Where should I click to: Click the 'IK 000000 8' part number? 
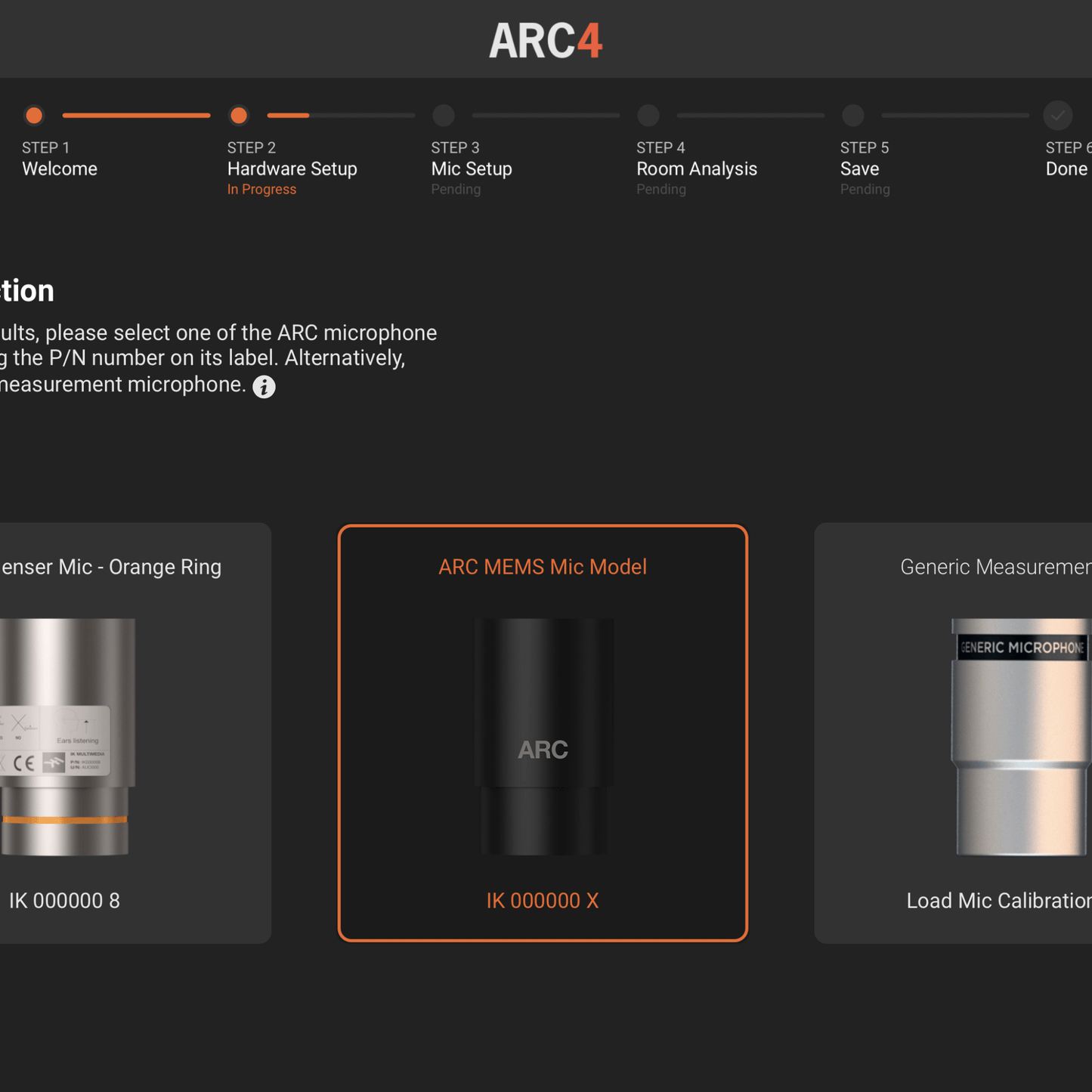pyautogui.click(x=64, y=901)
